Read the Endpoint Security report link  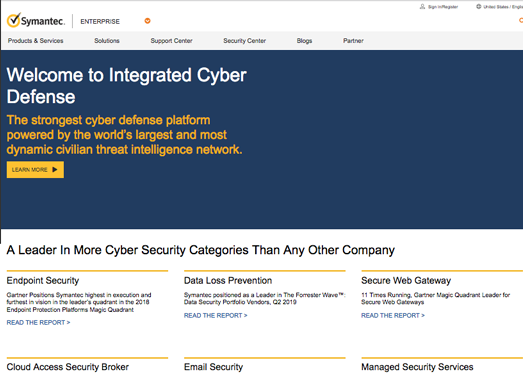coord(38,323)
